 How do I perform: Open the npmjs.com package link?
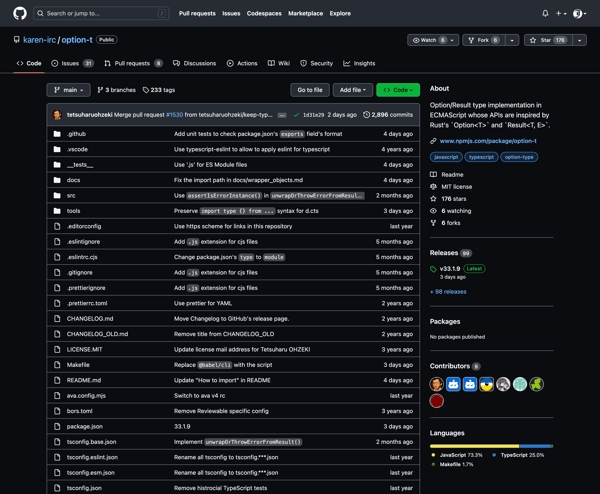coord(488,141)
